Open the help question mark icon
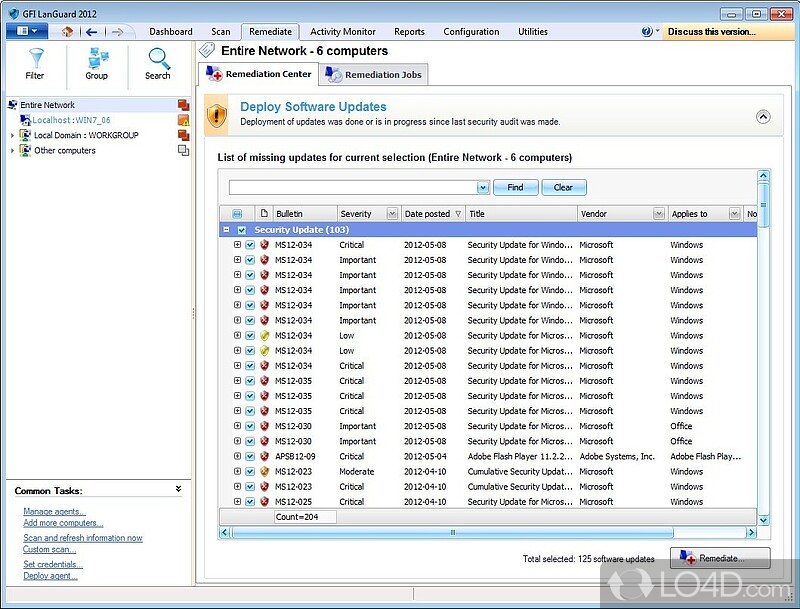Image resolution: width=800 pixels, height=609 pixels. (x=646, y=32)
